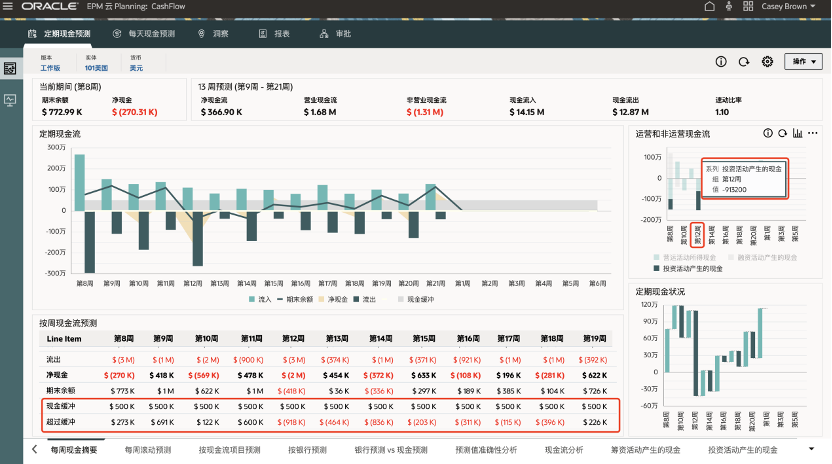The width and height of the screenshot is (832, 464).
Task: Go to the Home icon
Action: tap(709, 7)
